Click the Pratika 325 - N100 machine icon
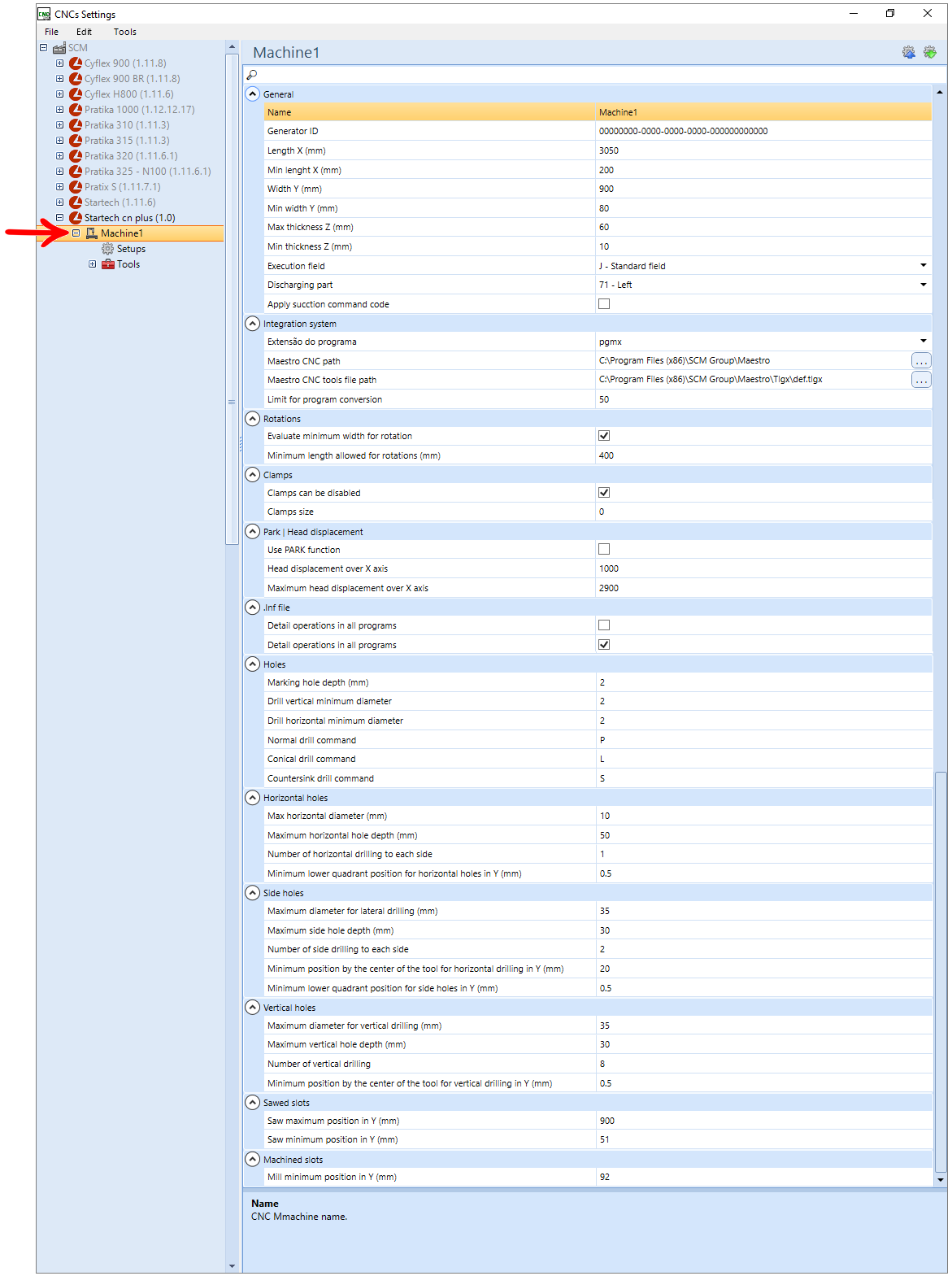Image resolution: width=952 pixels, height=1276 pixels. tap(76, 172)
